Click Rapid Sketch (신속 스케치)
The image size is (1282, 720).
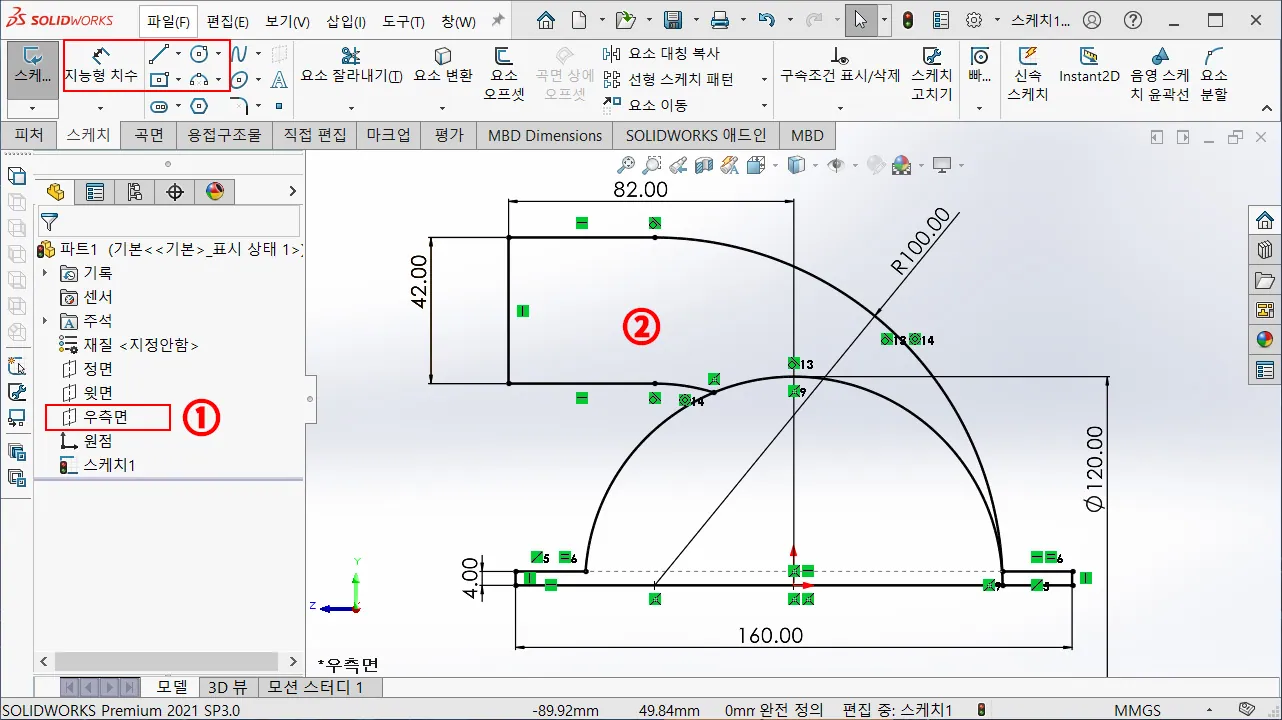(x=1027, y=74)
